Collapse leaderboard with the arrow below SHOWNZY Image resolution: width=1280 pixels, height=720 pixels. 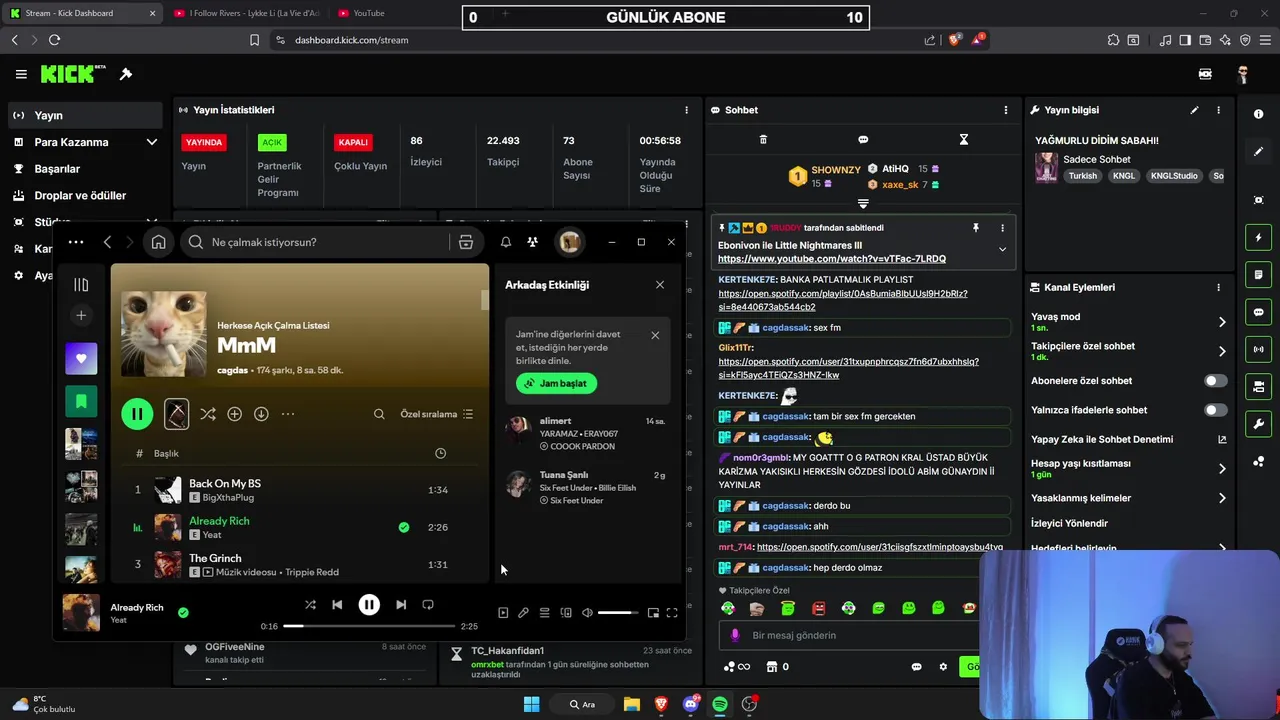[863, 203]
